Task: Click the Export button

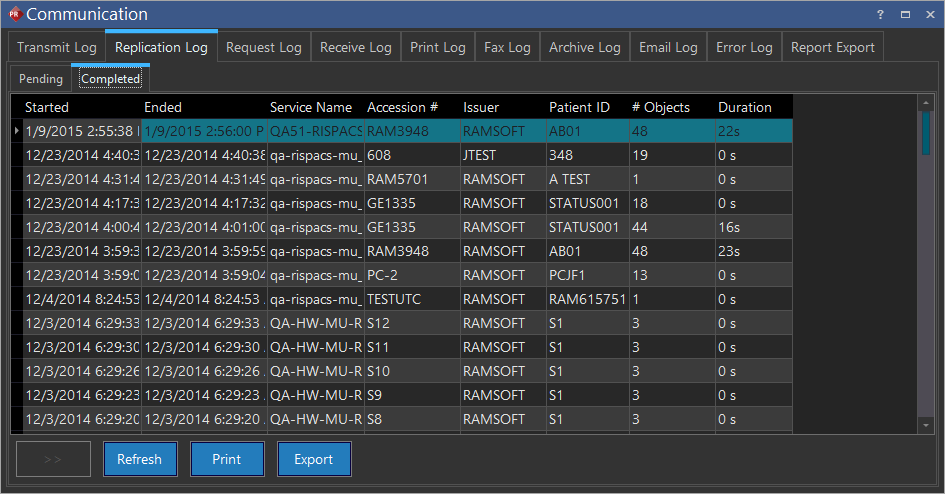Action: click(x=314, y=459)
